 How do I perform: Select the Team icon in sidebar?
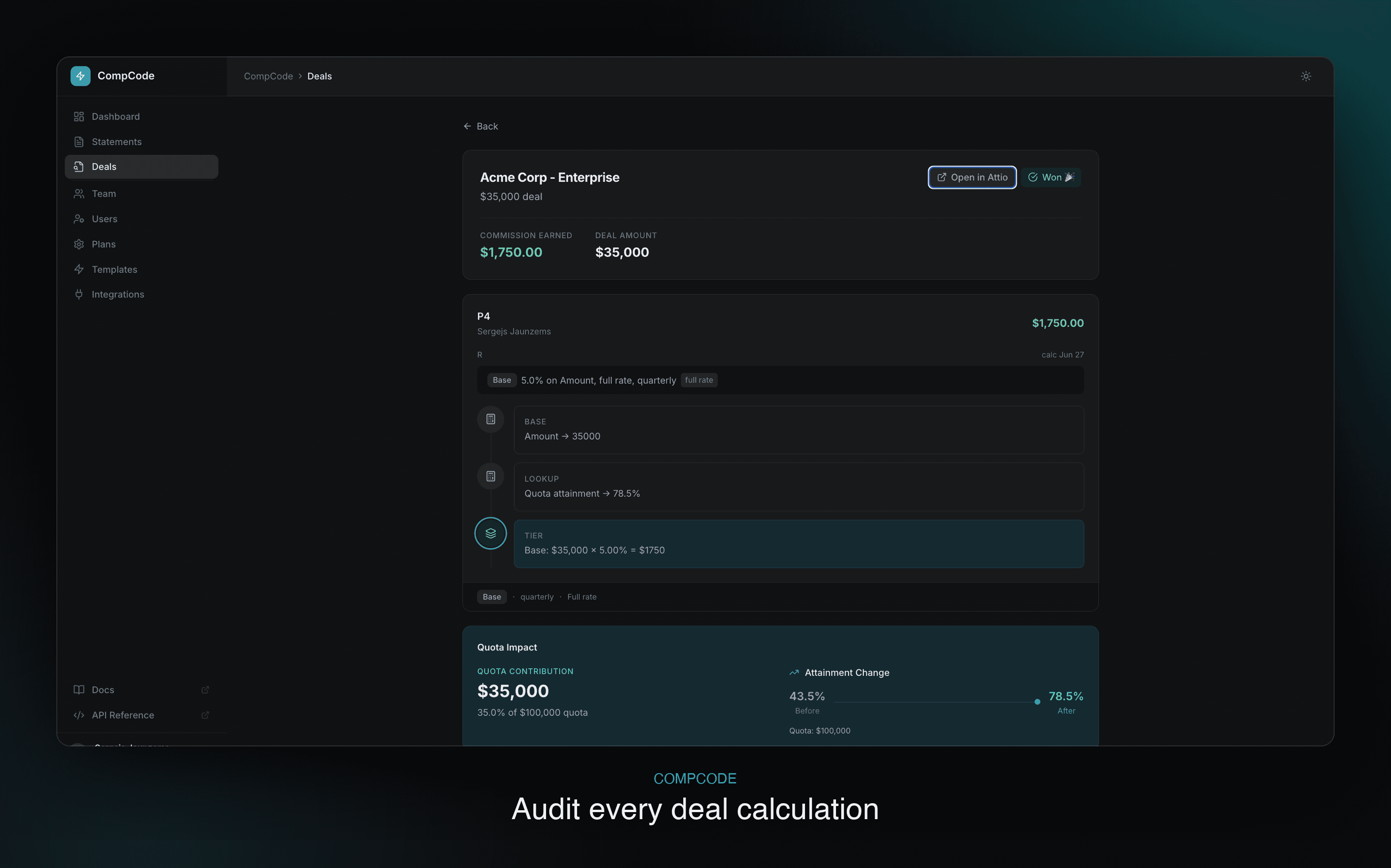[x=78, y=194]
